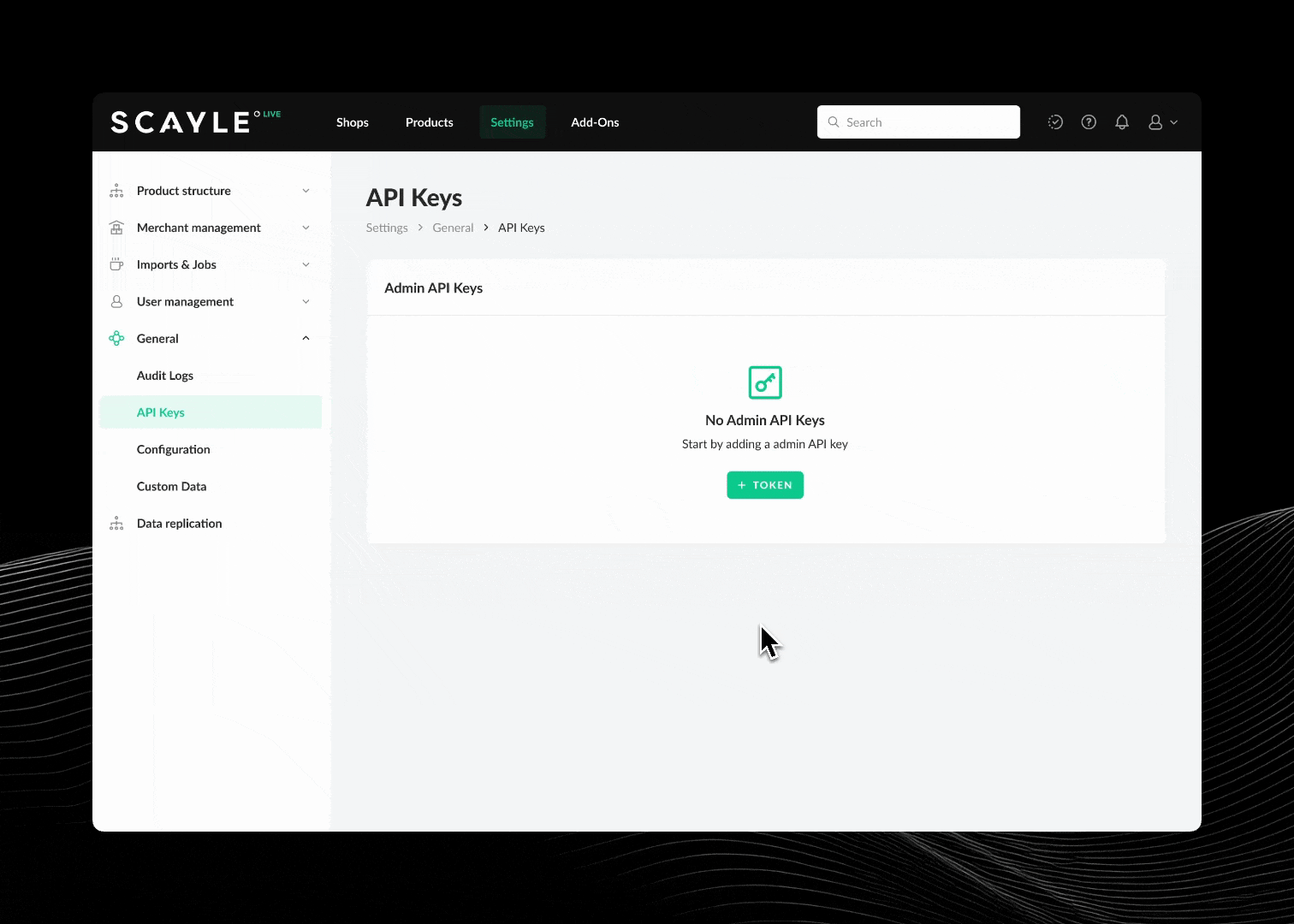
Task: Go to the Settings breadcrumb link
Action: point(387,228)
